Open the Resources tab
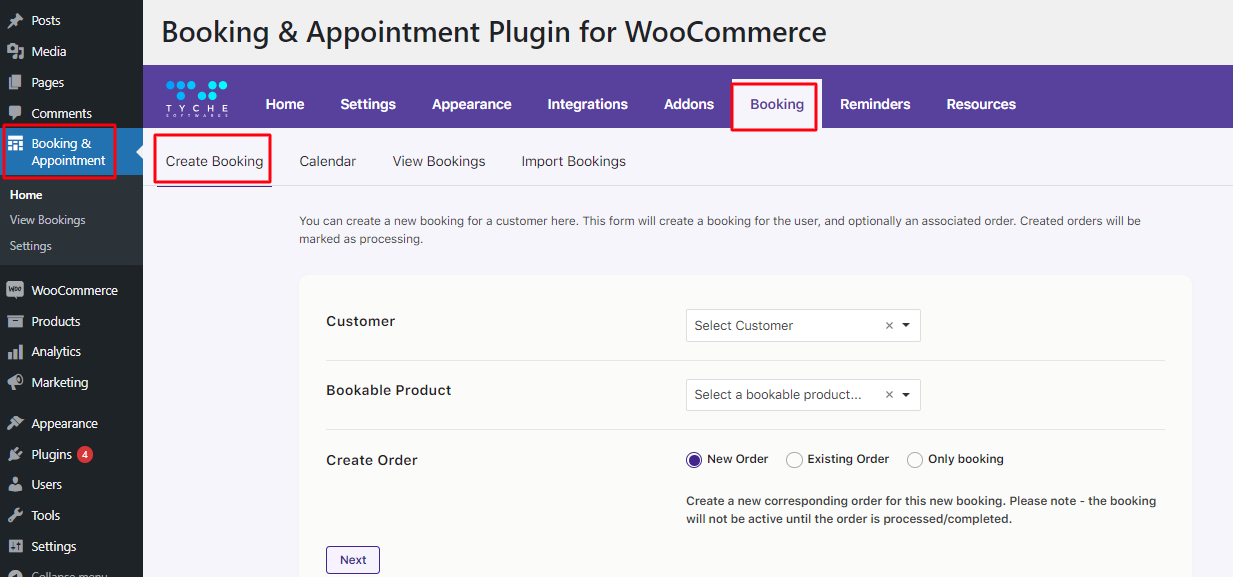The height and width of the screenshot is (577, 1233). (x=981, y=104)
